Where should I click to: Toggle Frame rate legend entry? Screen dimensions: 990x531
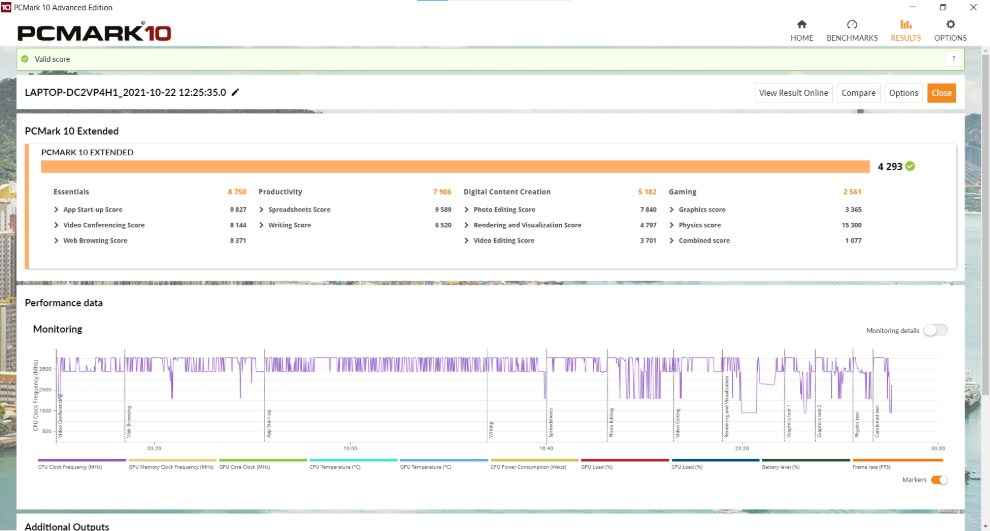pyautogui.click(x=897, y=464)
